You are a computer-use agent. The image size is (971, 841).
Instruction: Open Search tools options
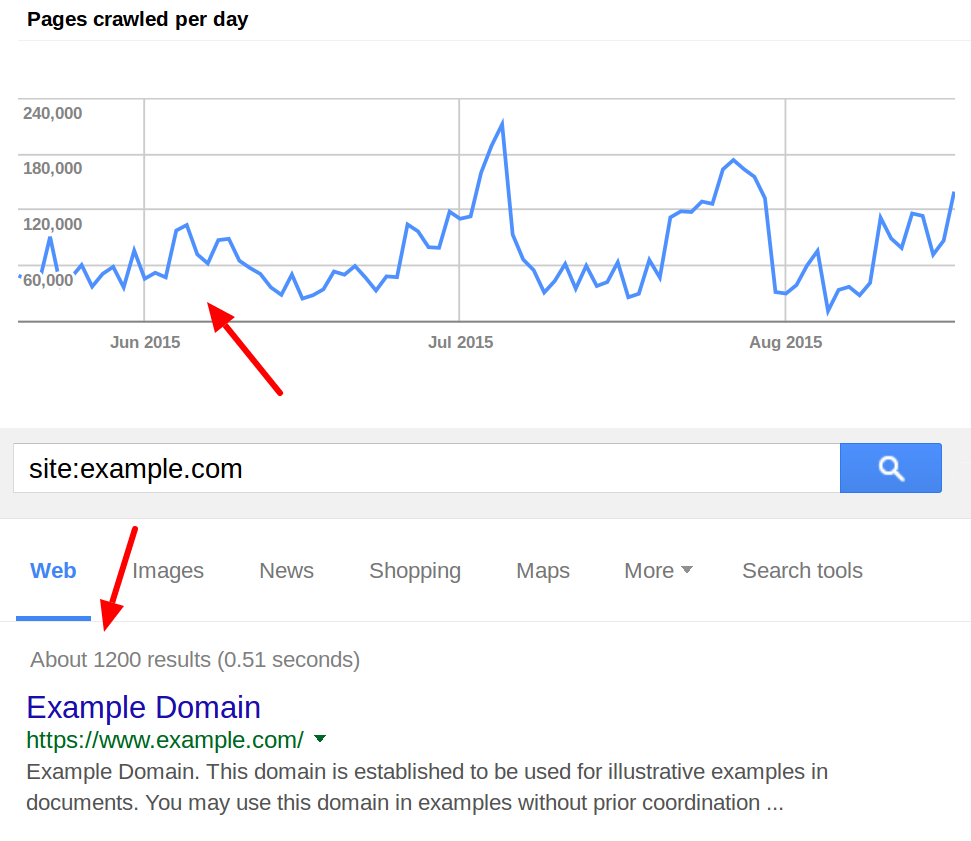[802, 571]
